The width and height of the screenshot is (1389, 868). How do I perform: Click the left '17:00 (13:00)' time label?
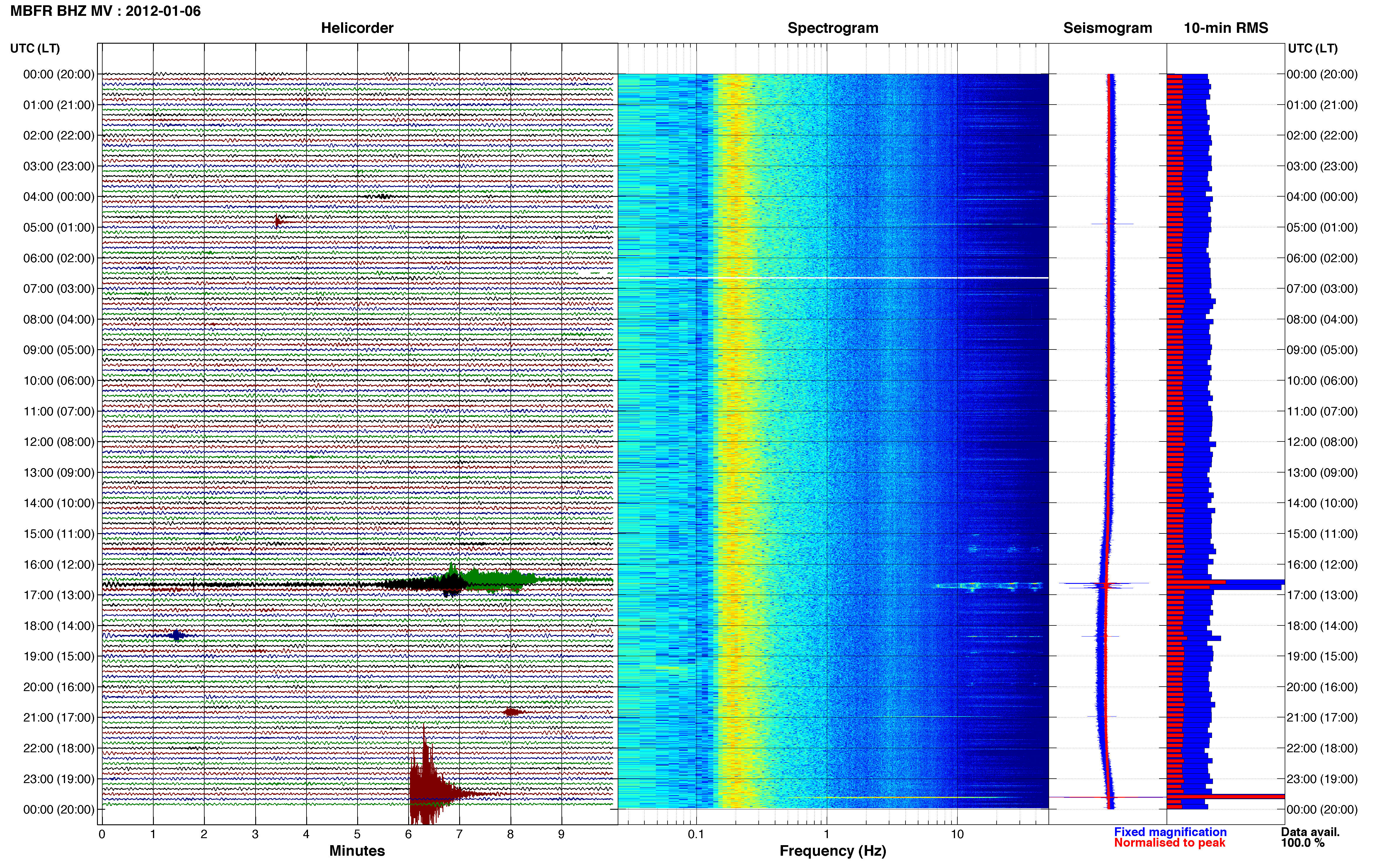[x=59, y=595]
